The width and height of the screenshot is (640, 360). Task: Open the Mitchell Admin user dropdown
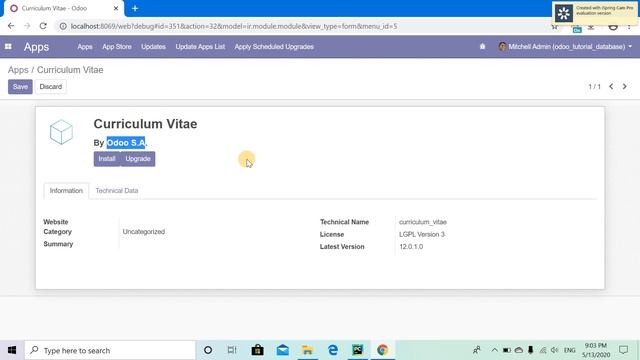565,47
